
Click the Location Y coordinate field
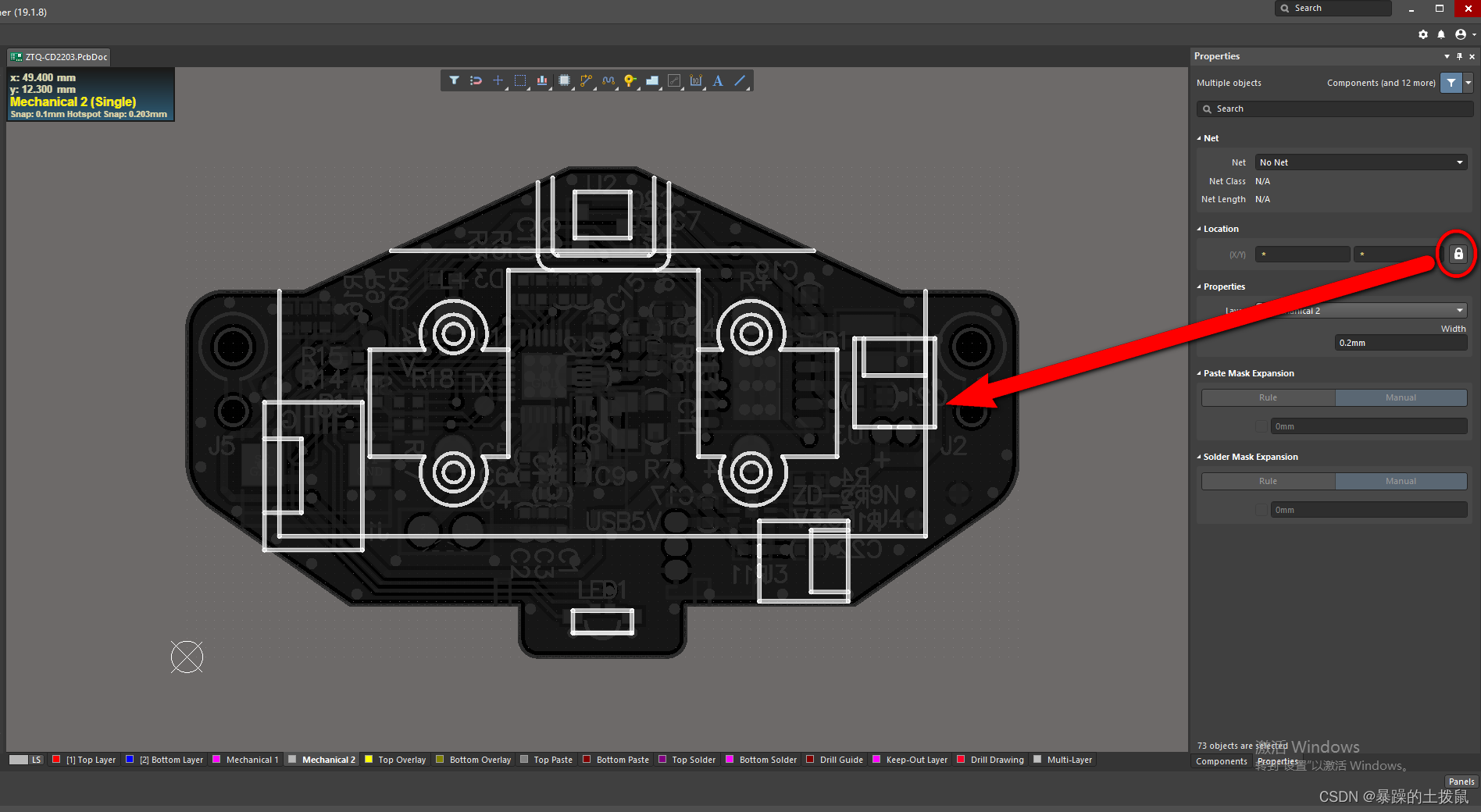point(1398,255)
